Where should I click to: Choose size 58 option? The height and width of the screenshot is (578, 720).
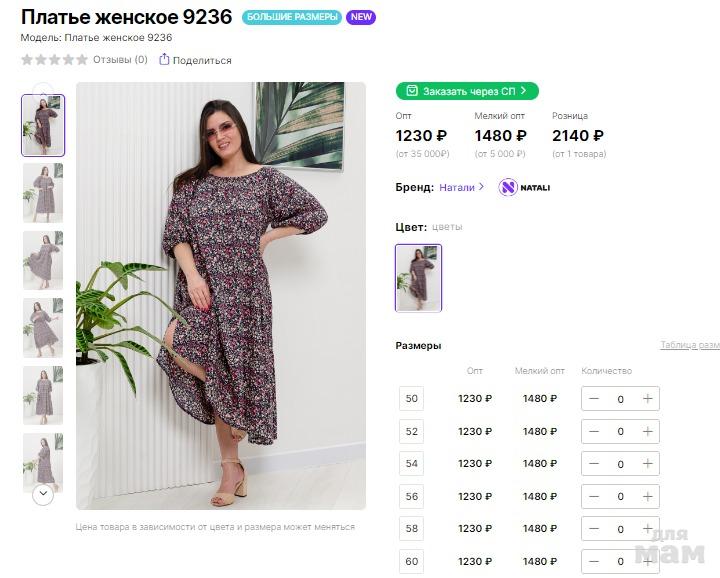point(411,529)
